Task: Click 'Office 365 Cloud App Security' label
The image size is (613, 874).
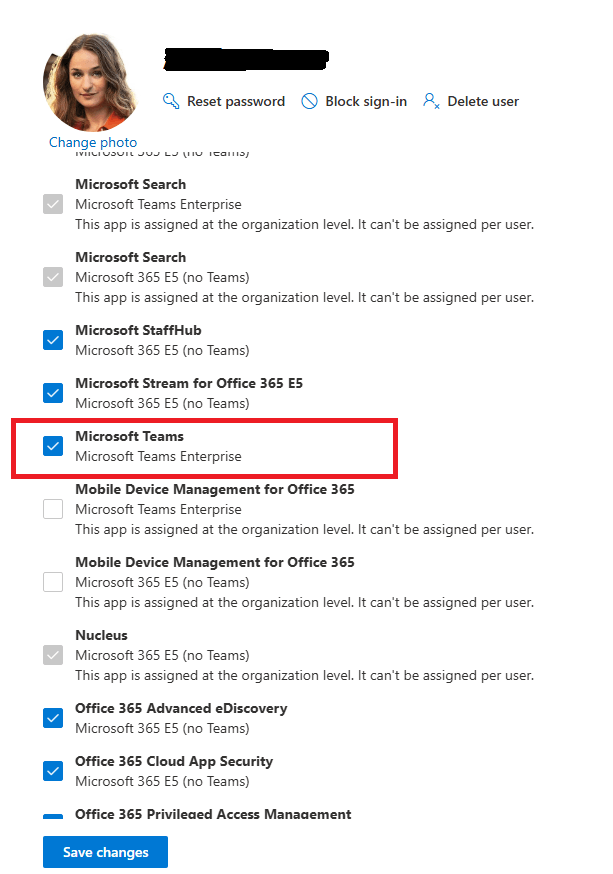Action: point(174,761)
